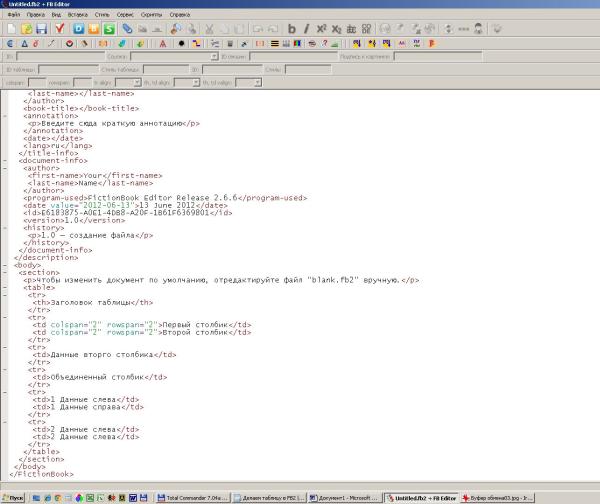Click the New document icon
The height and width of the screenshot is (504, 600).
(x=11, y=29)
